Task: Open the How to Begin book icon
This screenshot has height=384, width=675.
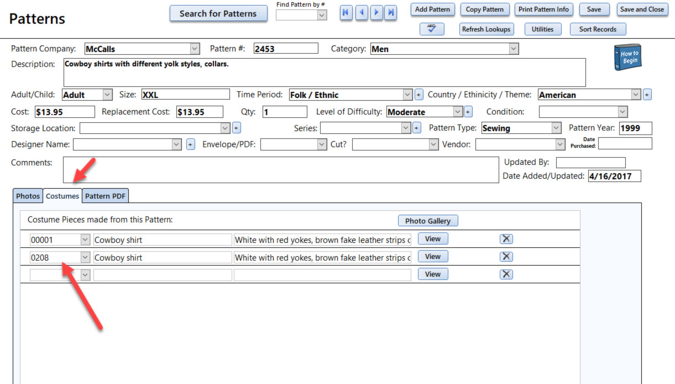Action: click(628, 57)
